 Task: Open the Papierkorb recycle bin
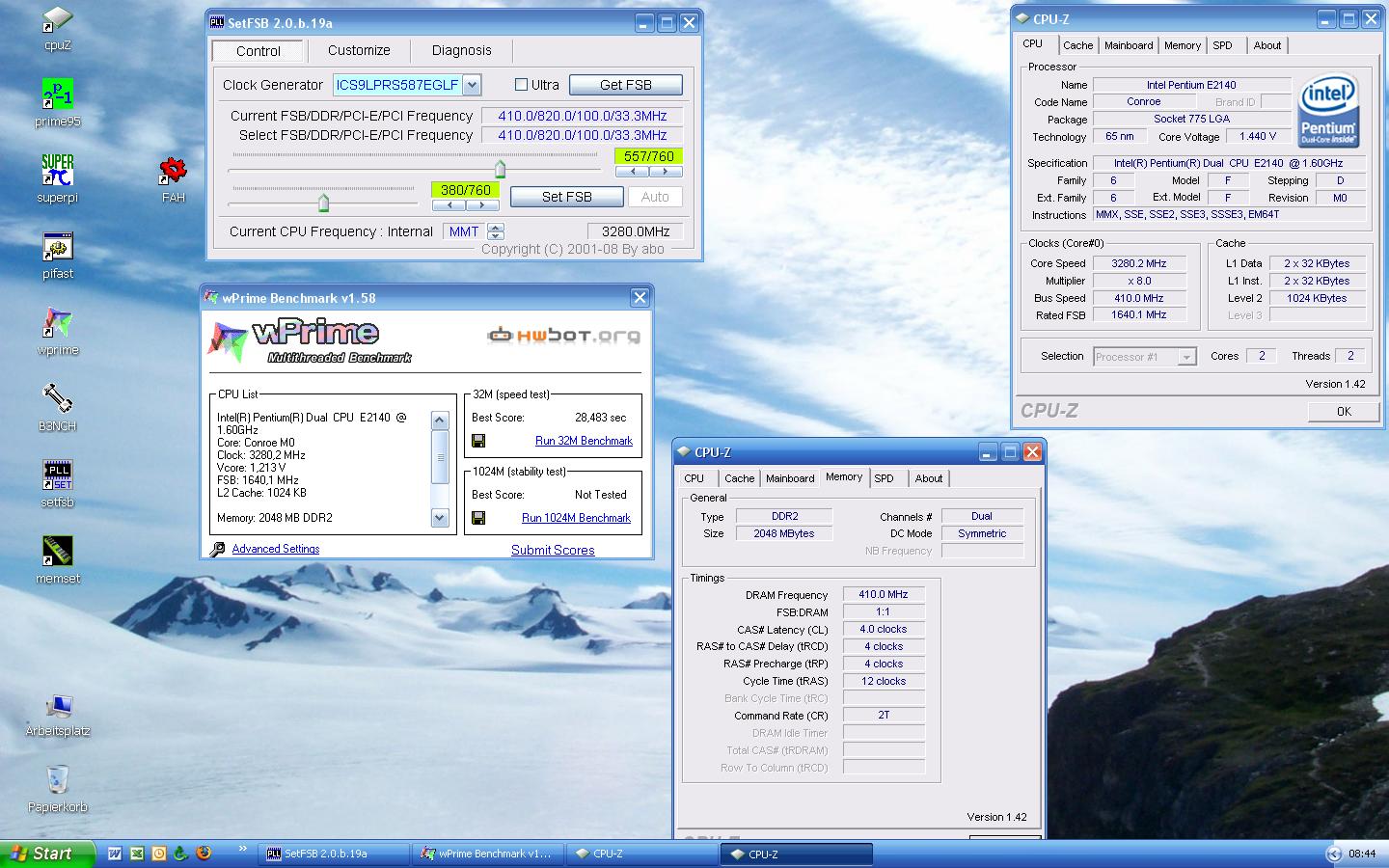point(58,789)
